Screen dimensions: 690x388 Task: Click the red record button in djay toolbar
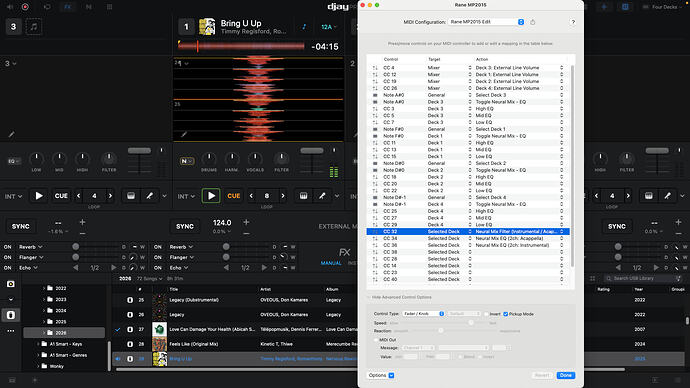pyautogui.click(x=25, y=7)
